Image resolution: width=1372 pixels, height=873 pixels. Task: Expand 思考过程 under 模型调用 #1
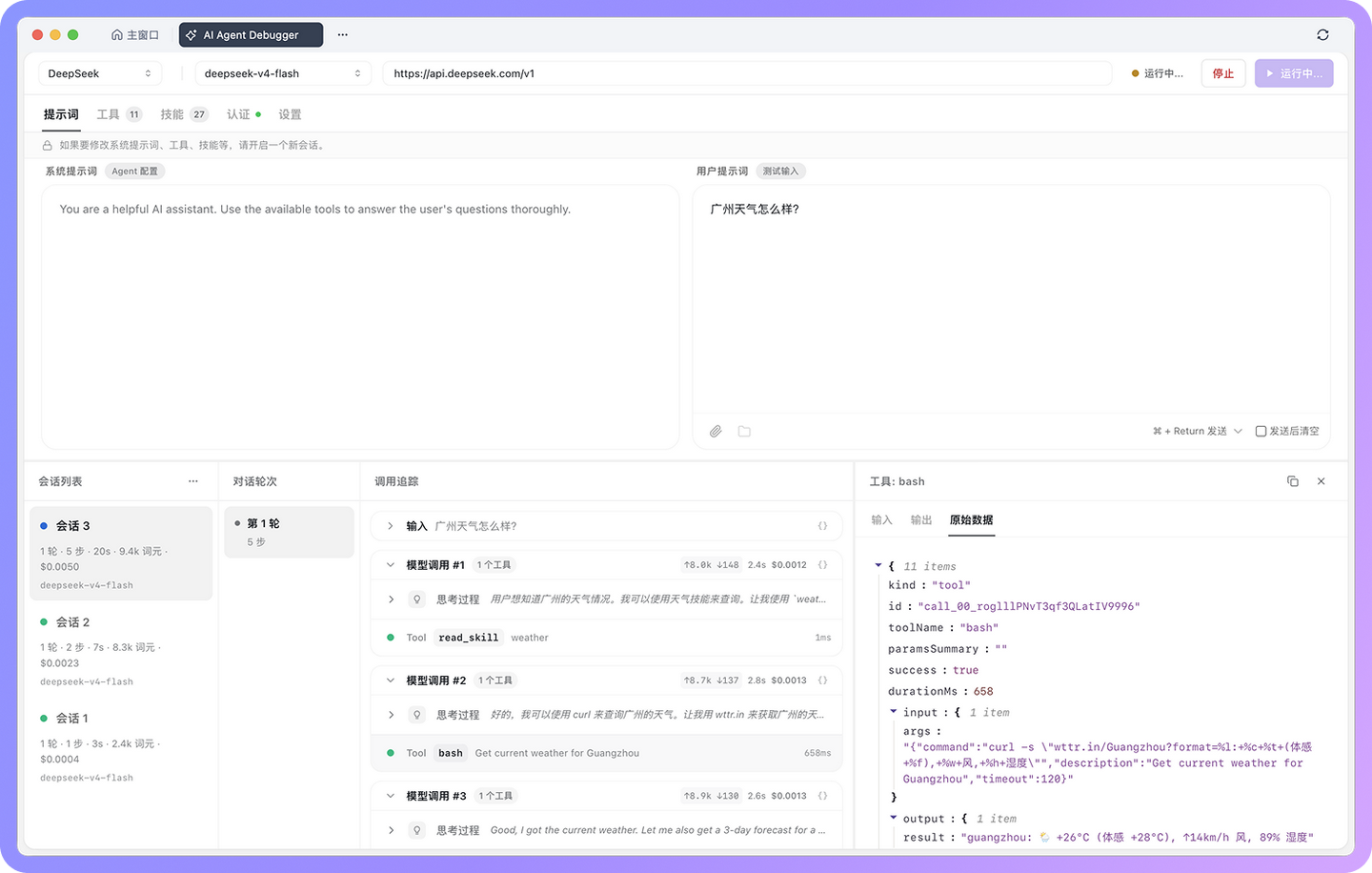391,599
